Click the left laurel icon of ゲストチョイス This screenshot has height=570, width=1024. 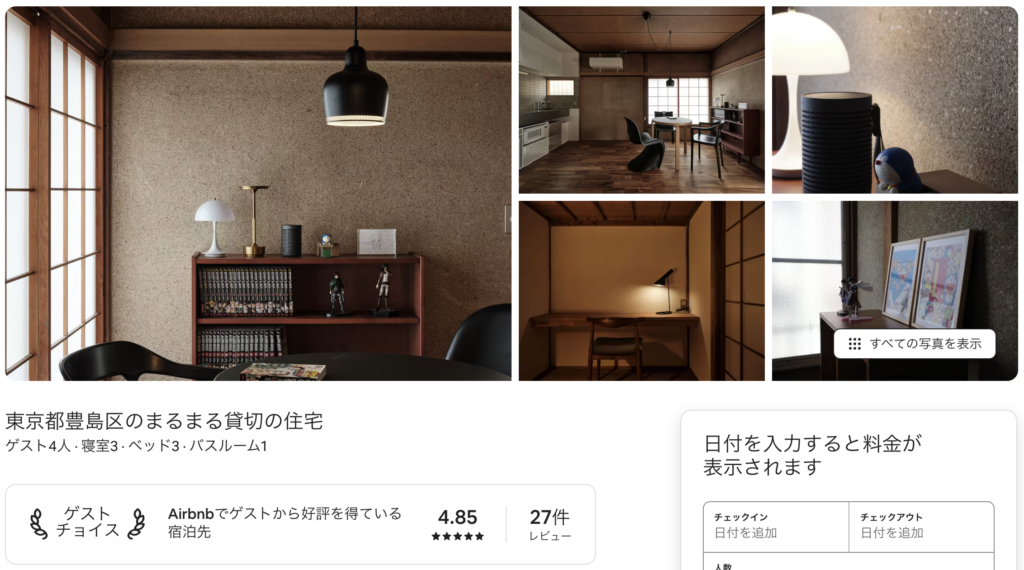coord(39,524)
